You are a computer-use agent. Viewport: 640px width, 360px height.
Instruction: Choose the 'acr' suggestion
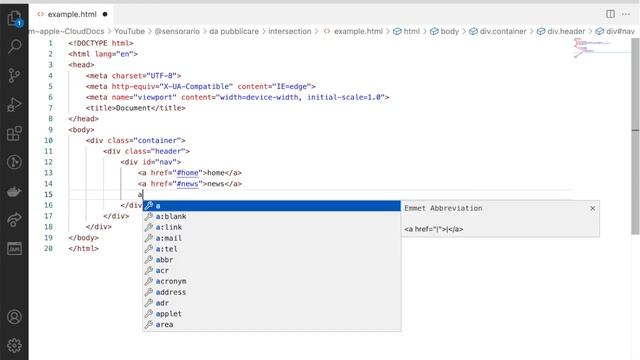[272, 271]
